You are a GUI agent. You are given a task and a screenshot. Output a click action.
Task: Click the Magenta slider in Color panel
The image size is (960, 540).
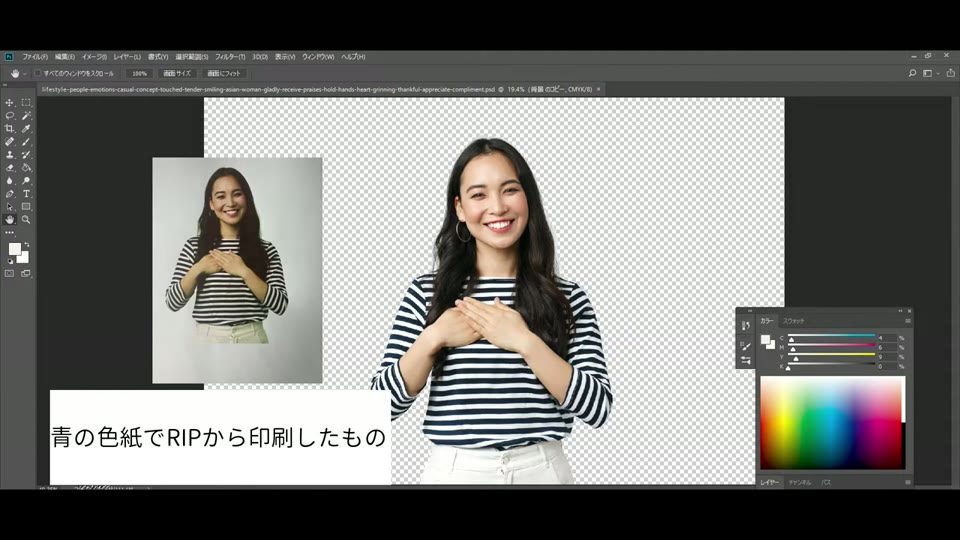[831, 347]
